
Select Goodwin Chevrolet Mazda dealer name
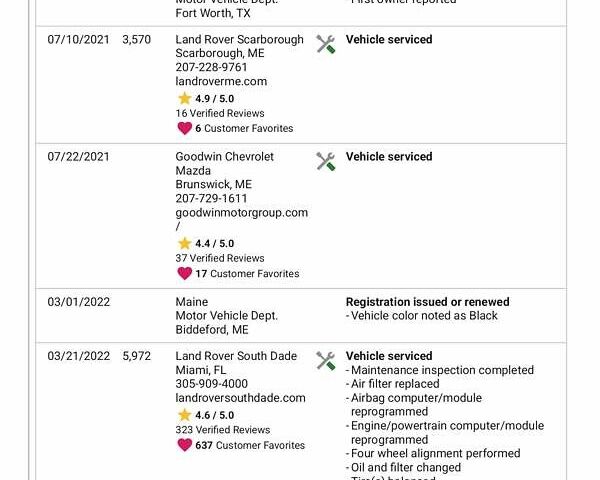tap(224, 164)
